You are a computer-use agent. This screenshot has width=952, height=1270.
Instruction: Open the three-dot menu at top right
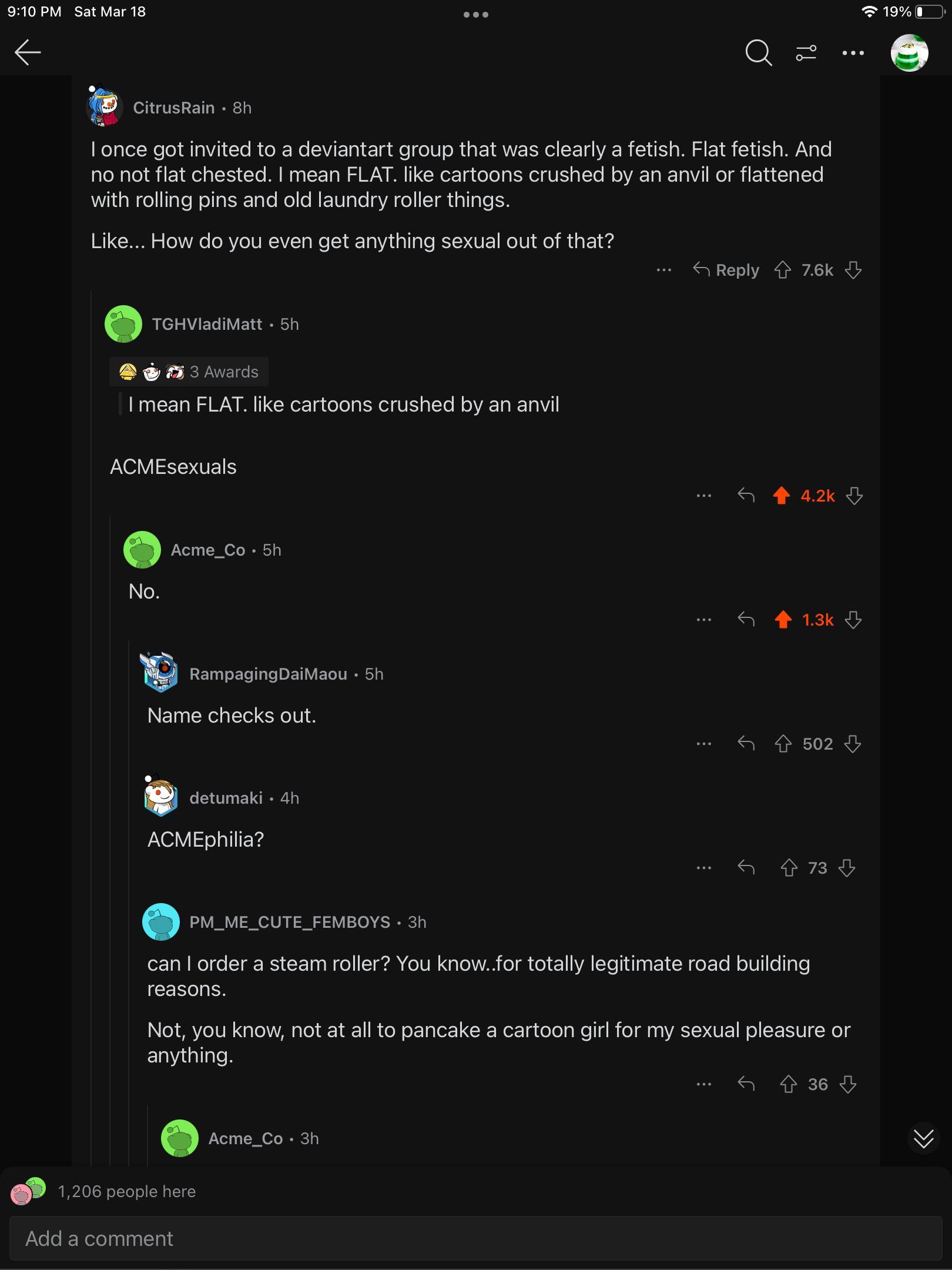tap(853, 53)
